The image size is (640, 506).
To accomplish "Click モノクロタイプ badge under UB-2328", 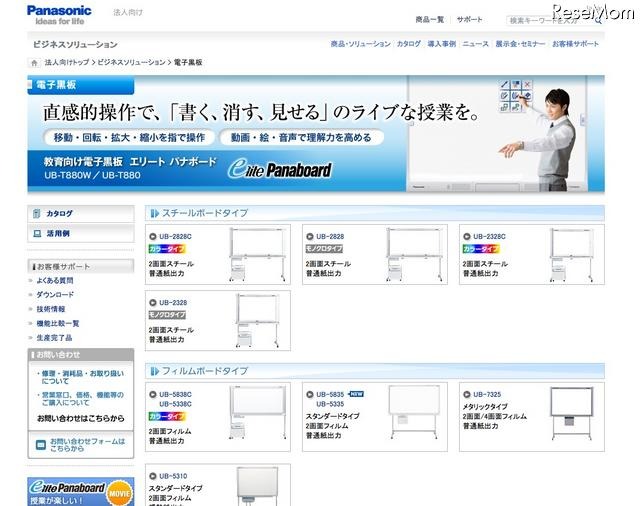I will pos(167,315).
